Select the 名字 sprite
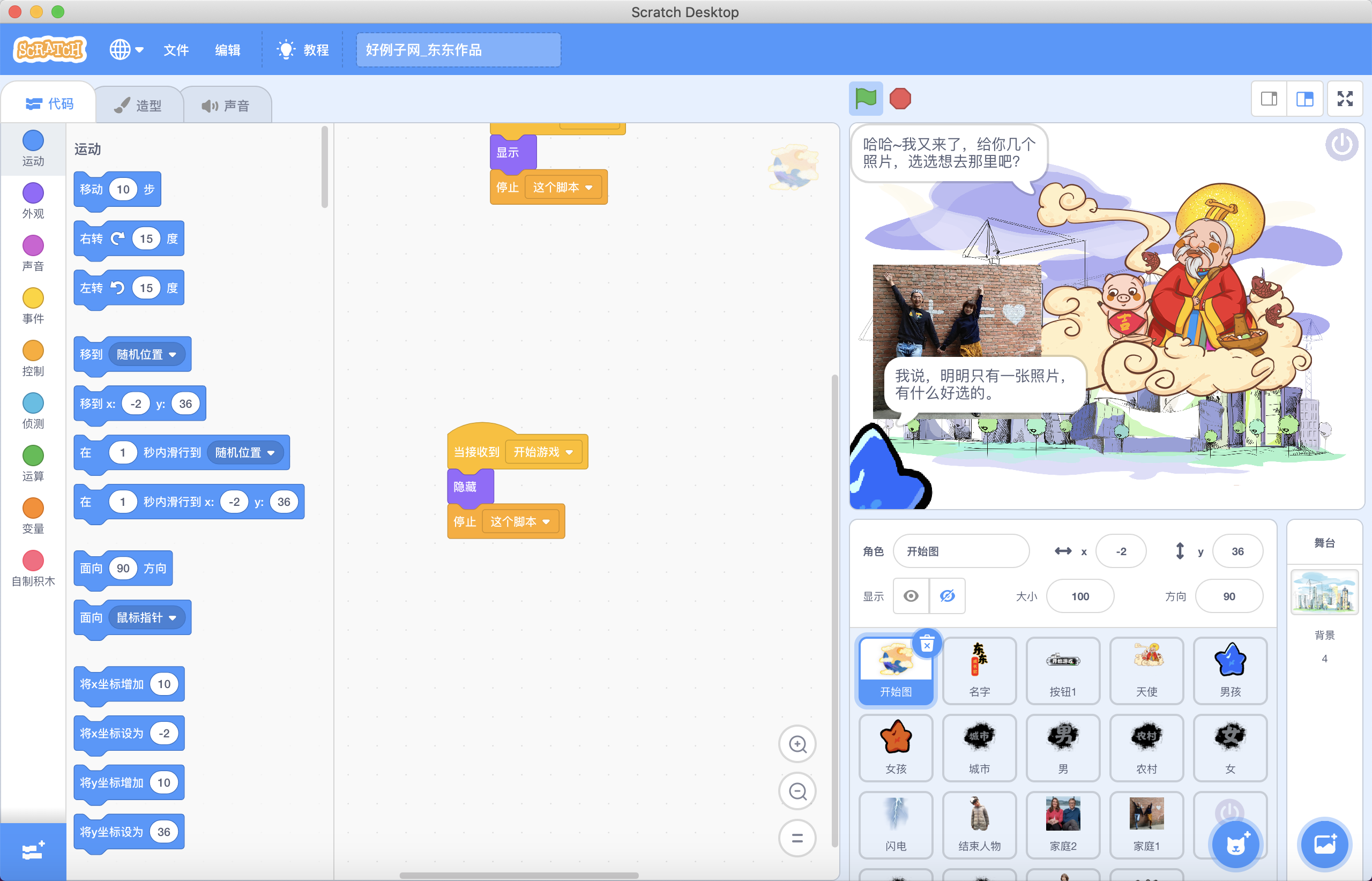This screenshot has width=1372, height=881. tap(980, 671)
